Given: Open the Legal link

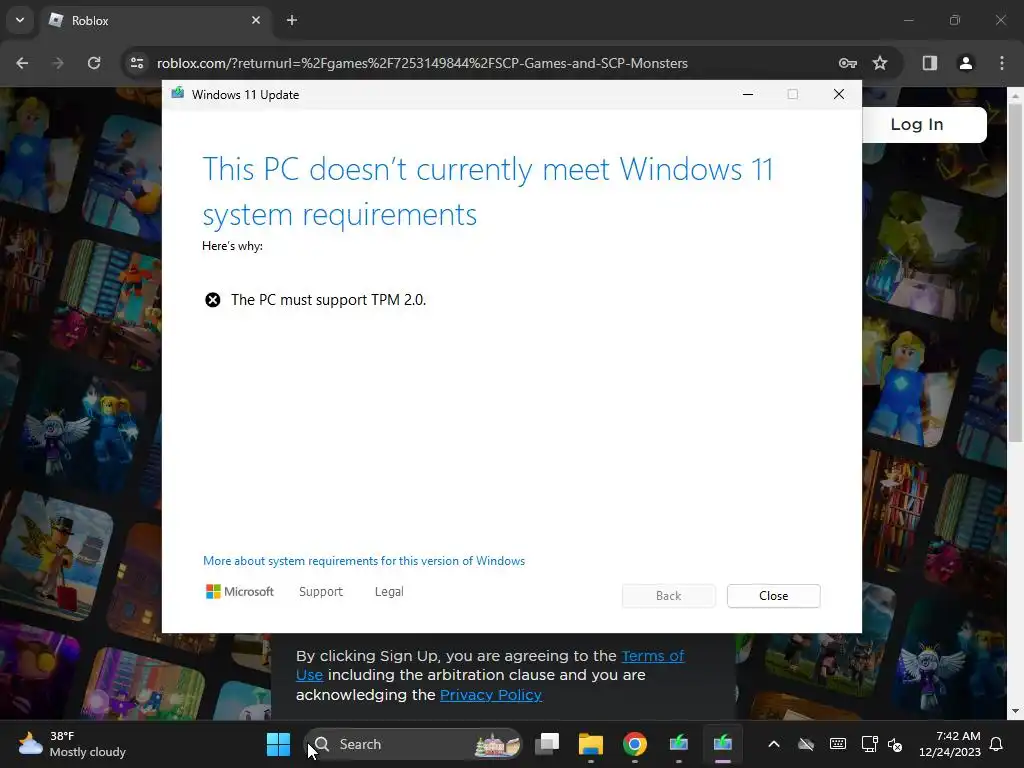Looking at the screenshot, I should pyautogui.click(x=389, y=592).
